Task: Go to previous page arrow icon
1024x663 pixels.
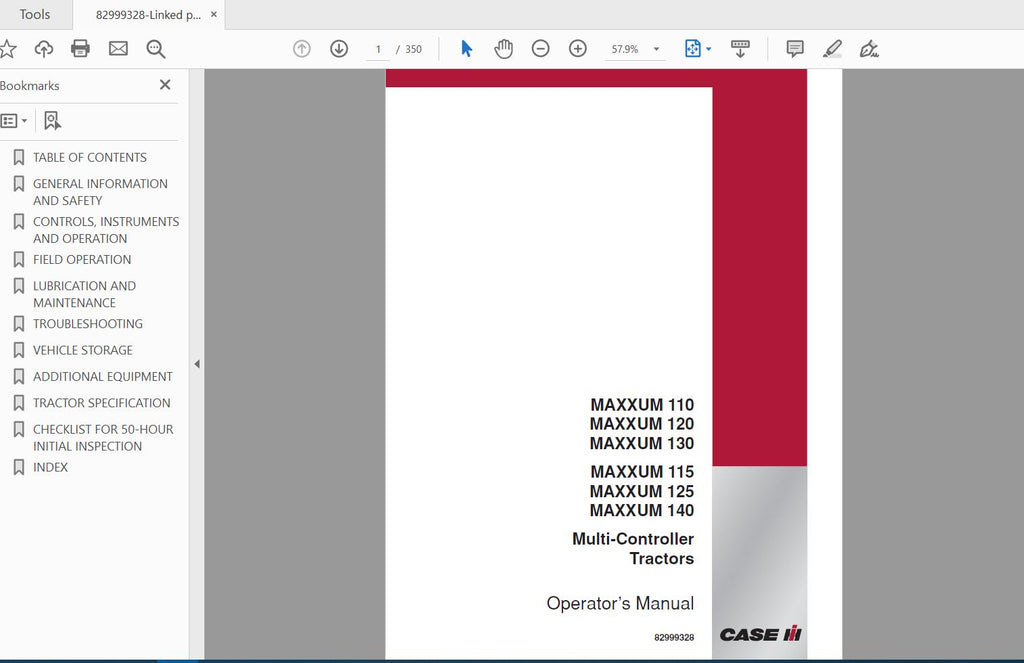Action: pos(302,48)
